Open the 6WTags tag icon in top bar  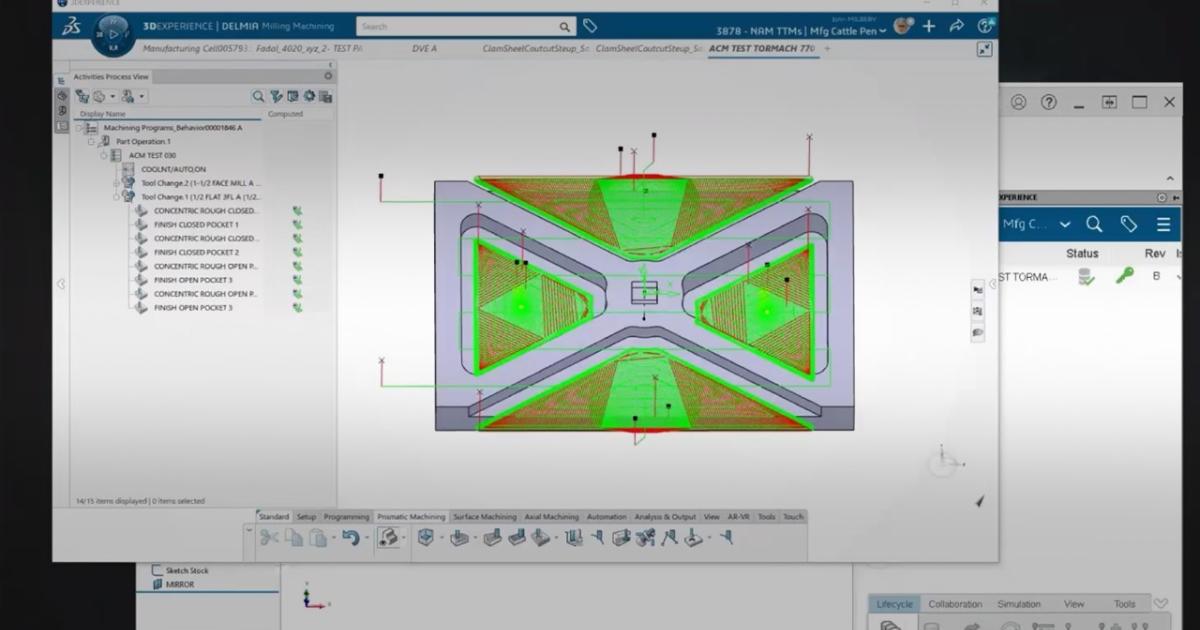590,27
